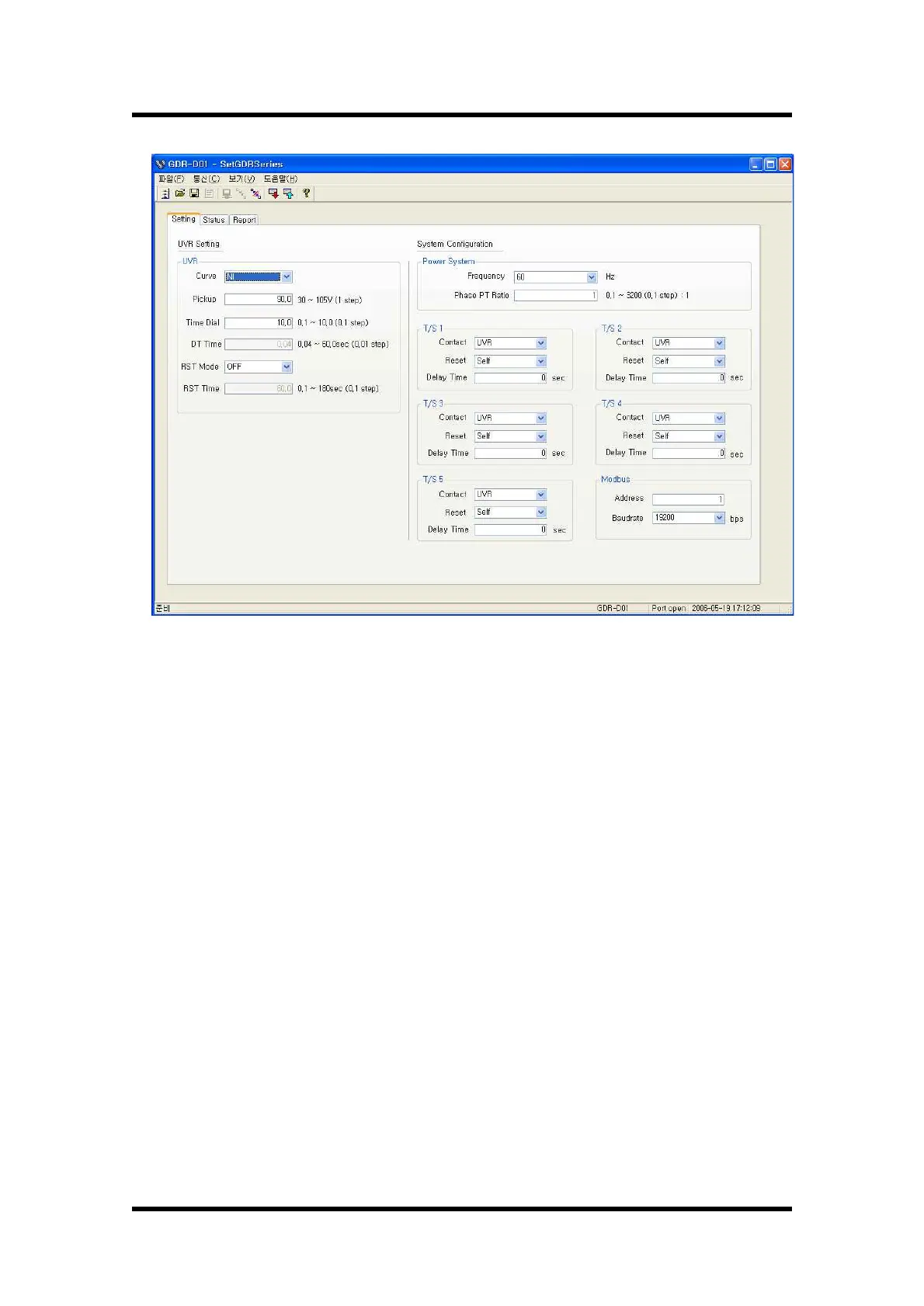924x1306 pixels.
Task: Click the 'Hz' unit label
Action: pyautogui.click(x=610, y=276)
